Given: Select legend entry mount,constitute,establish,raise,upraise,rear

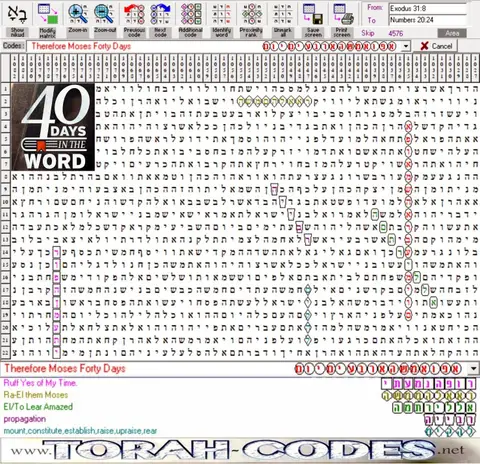Looking at the screenshot, I should (x=80, y=431).
